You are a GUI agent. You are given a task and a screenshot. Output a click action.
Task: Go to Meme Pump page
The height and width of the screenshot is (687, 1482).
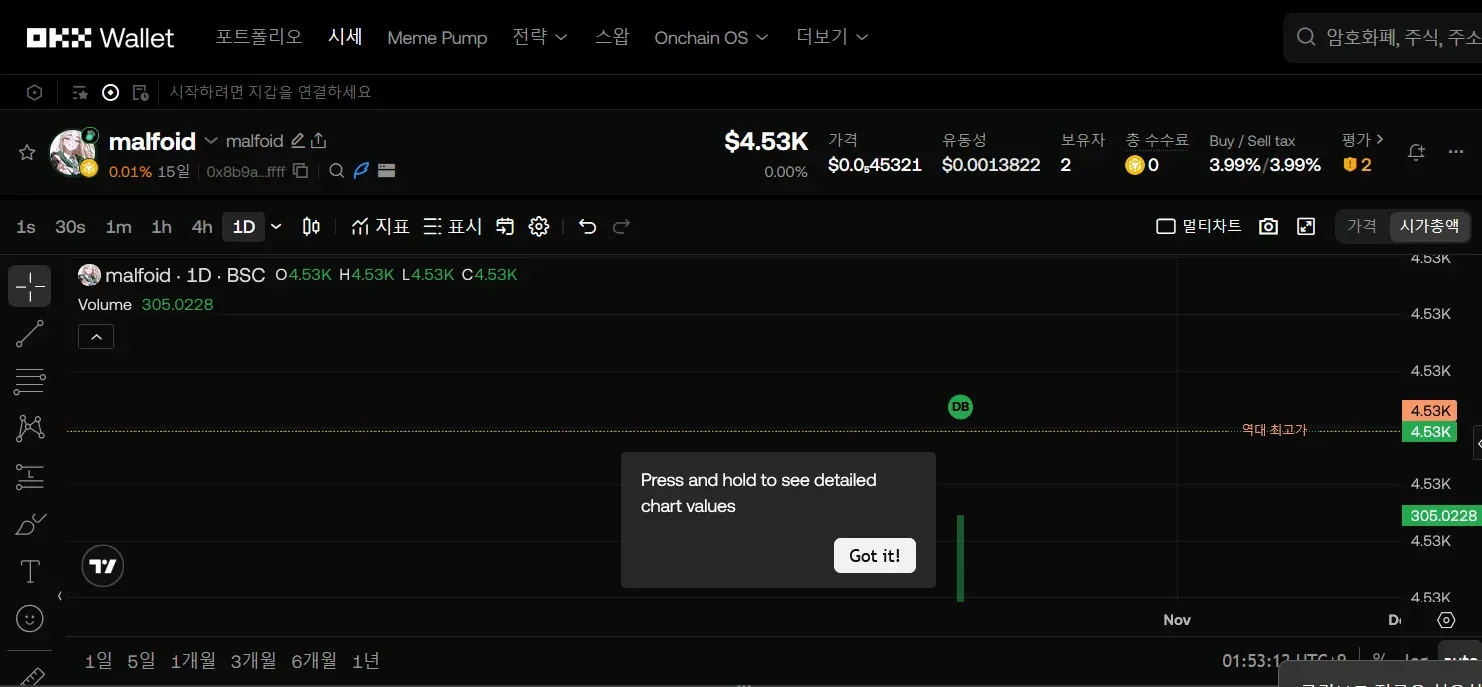click(437, 38)
